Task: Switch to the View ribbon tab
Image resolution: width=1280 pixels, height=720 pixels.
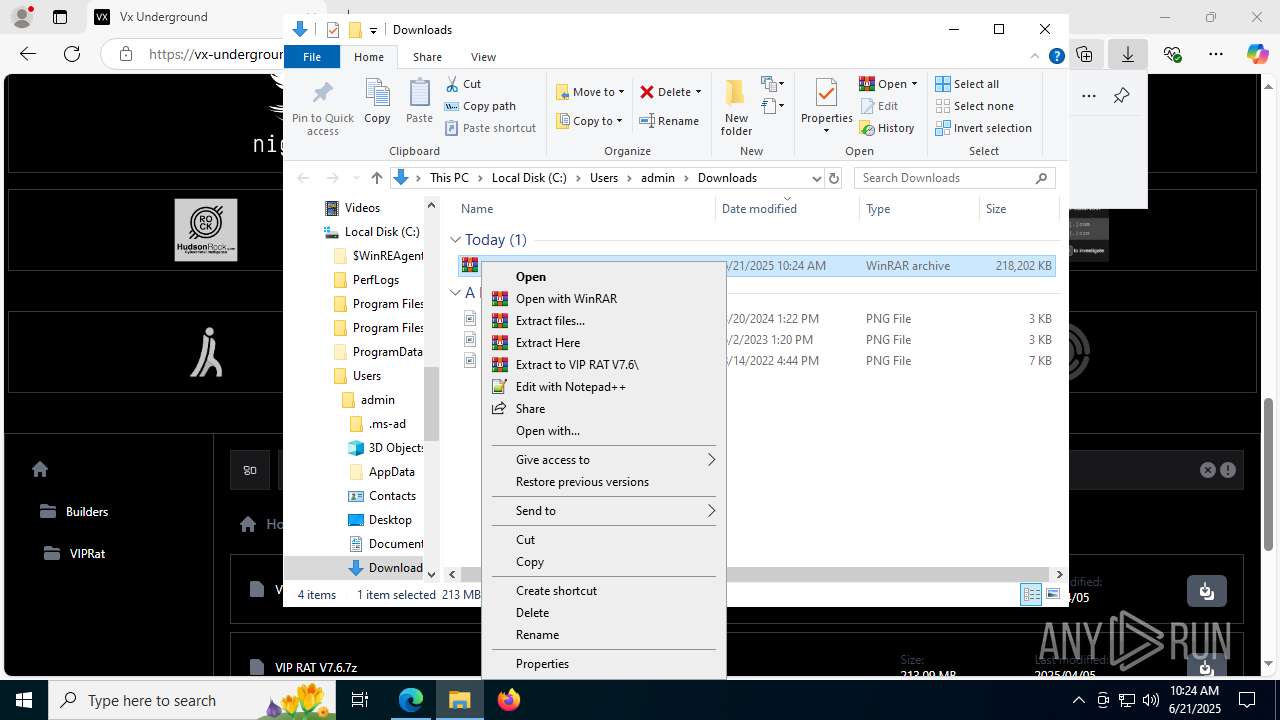Action: pos(483,57)
